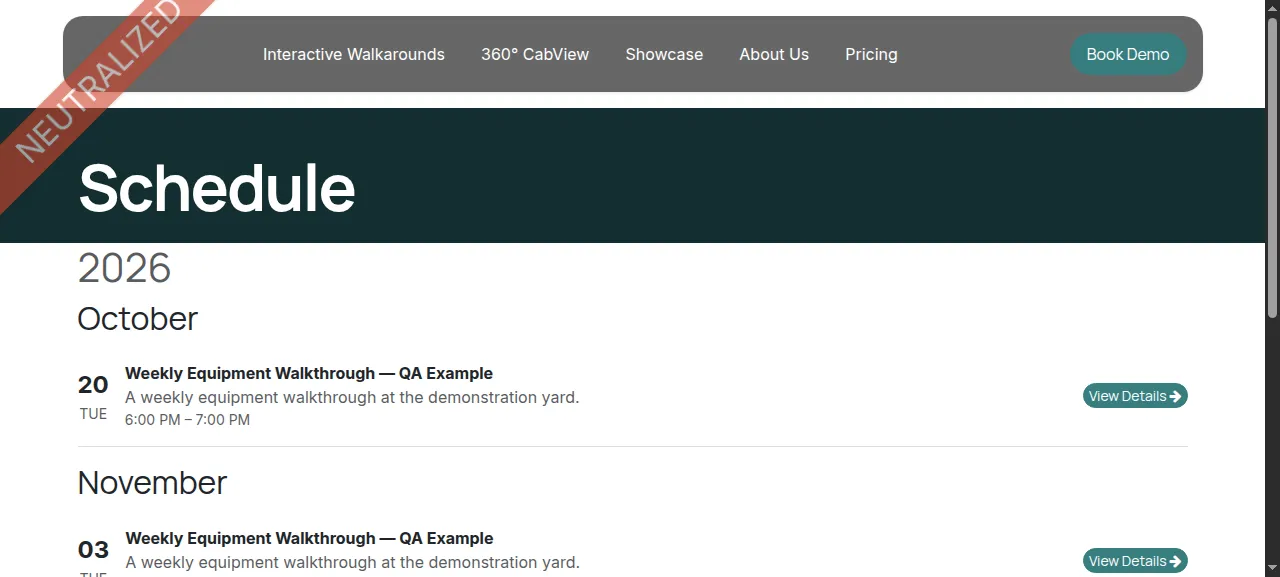
Task: Go to the 360° CabView page
Action: tap(535, 54)
